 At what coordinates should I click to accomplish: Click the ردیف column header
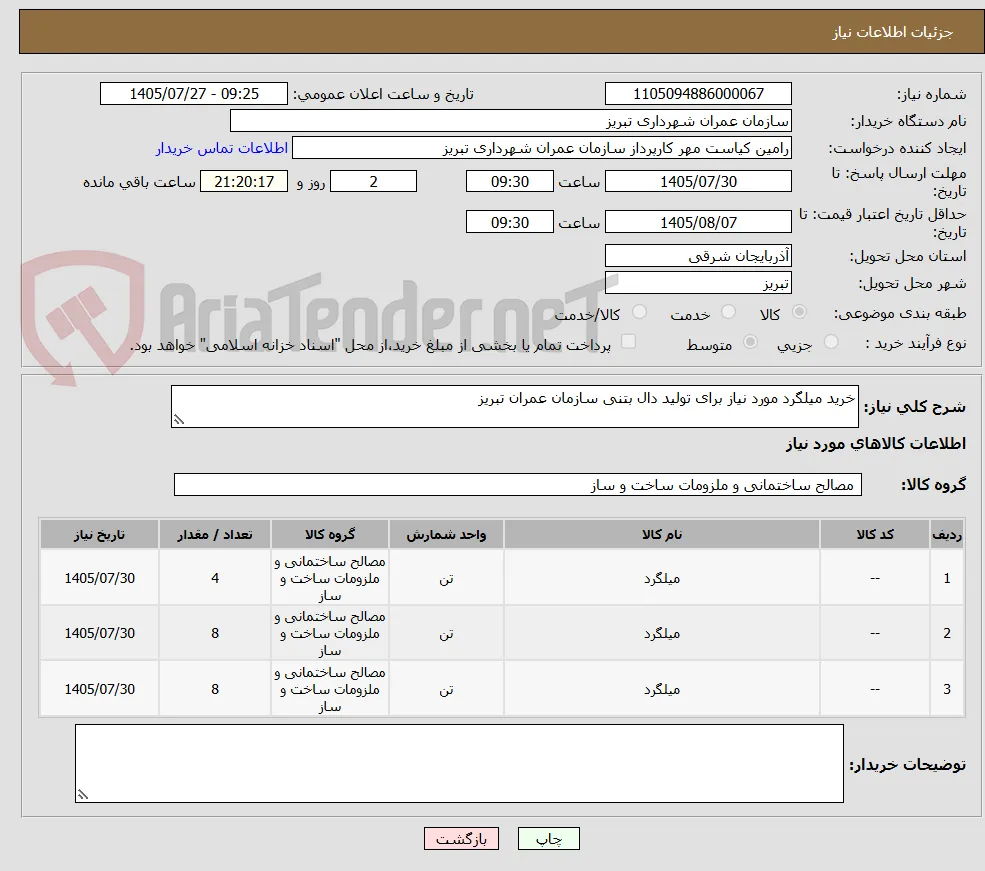point(947,534)
